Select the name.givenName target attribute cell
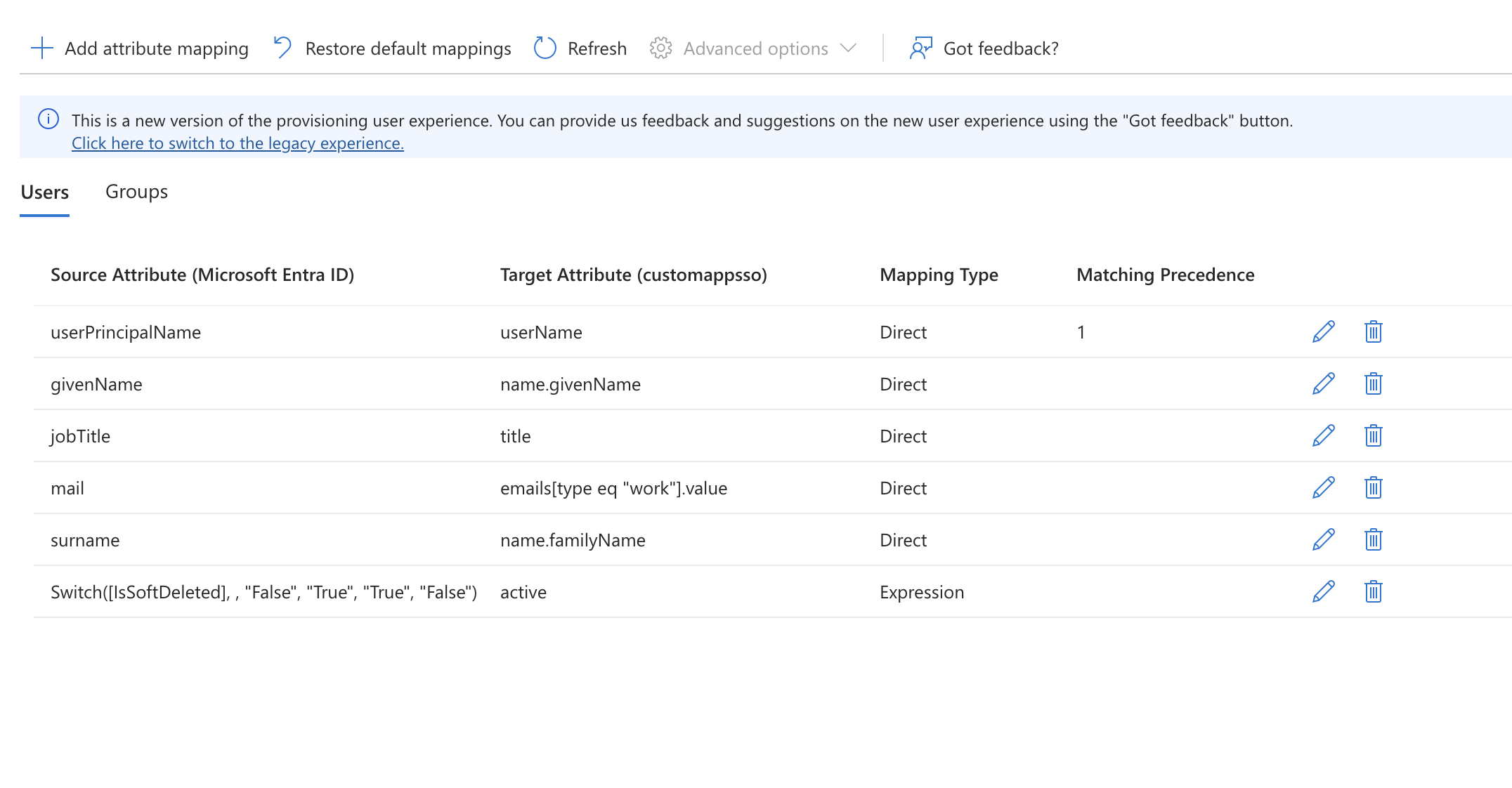 pyautogui.click(x=571, y=384)
